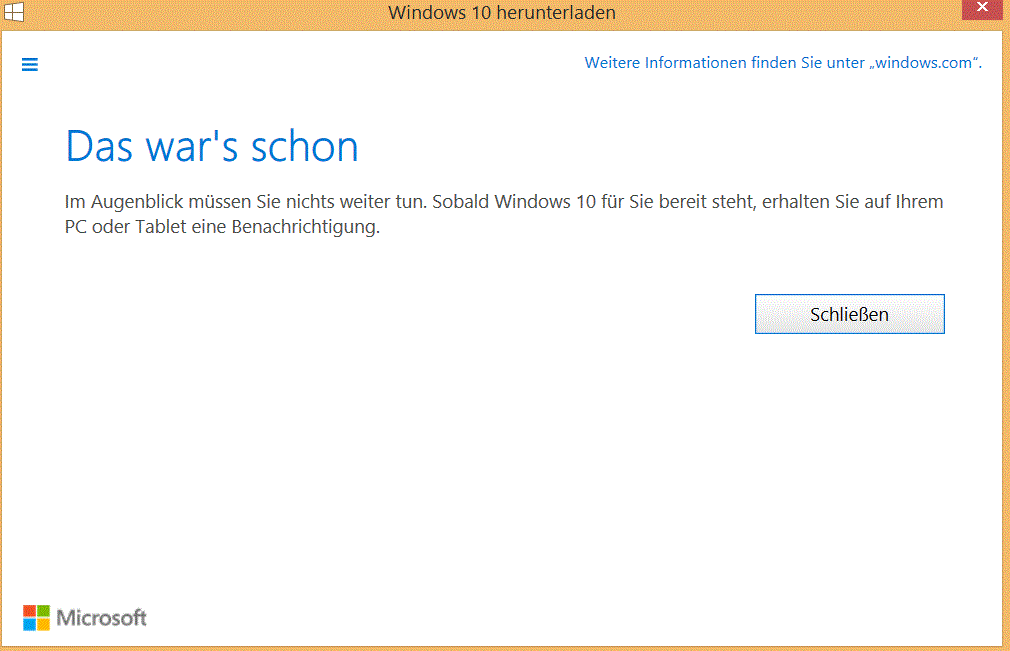The width and height of the screenshot is (1010, 651).
Task: Click the Schließen button
Action: (850, 314)
